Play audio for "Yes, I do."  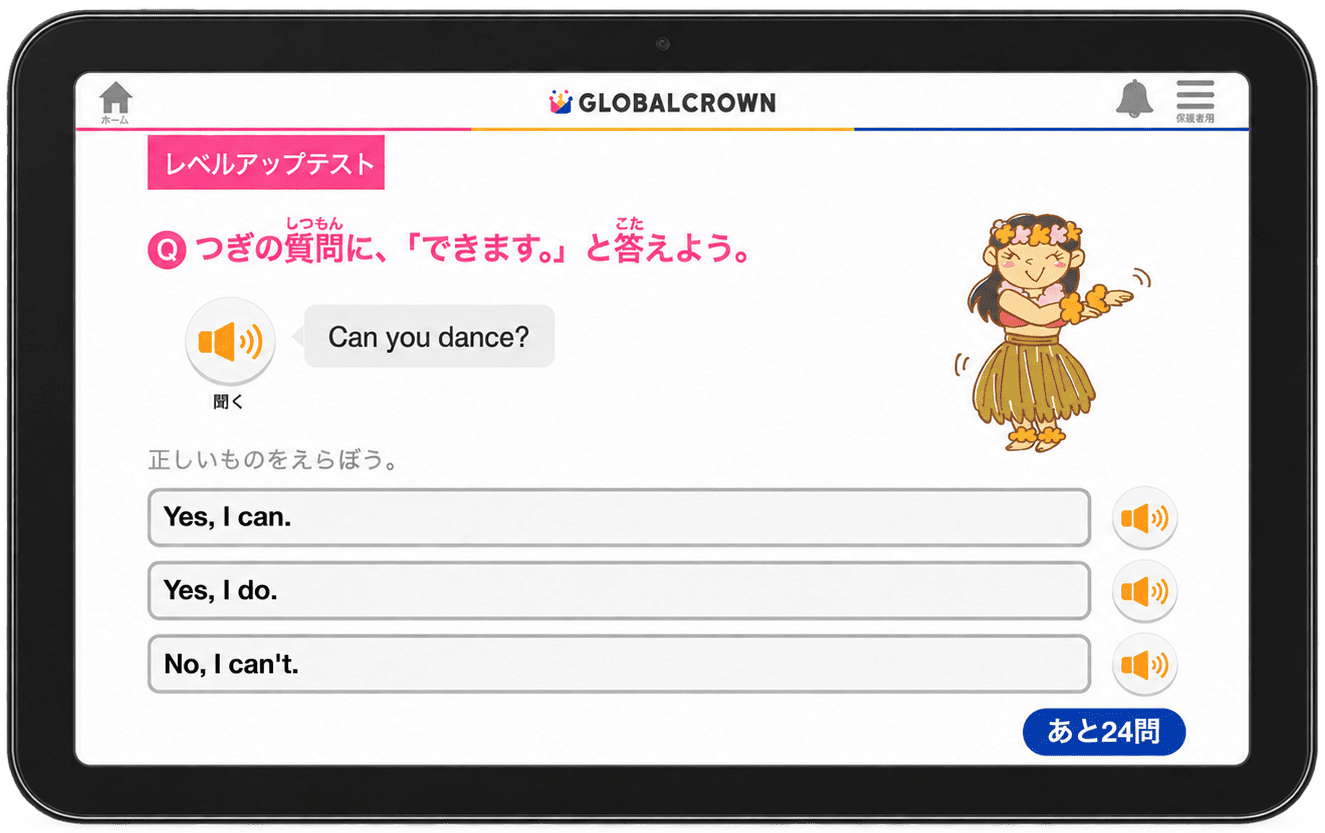tap(1145, 591)
